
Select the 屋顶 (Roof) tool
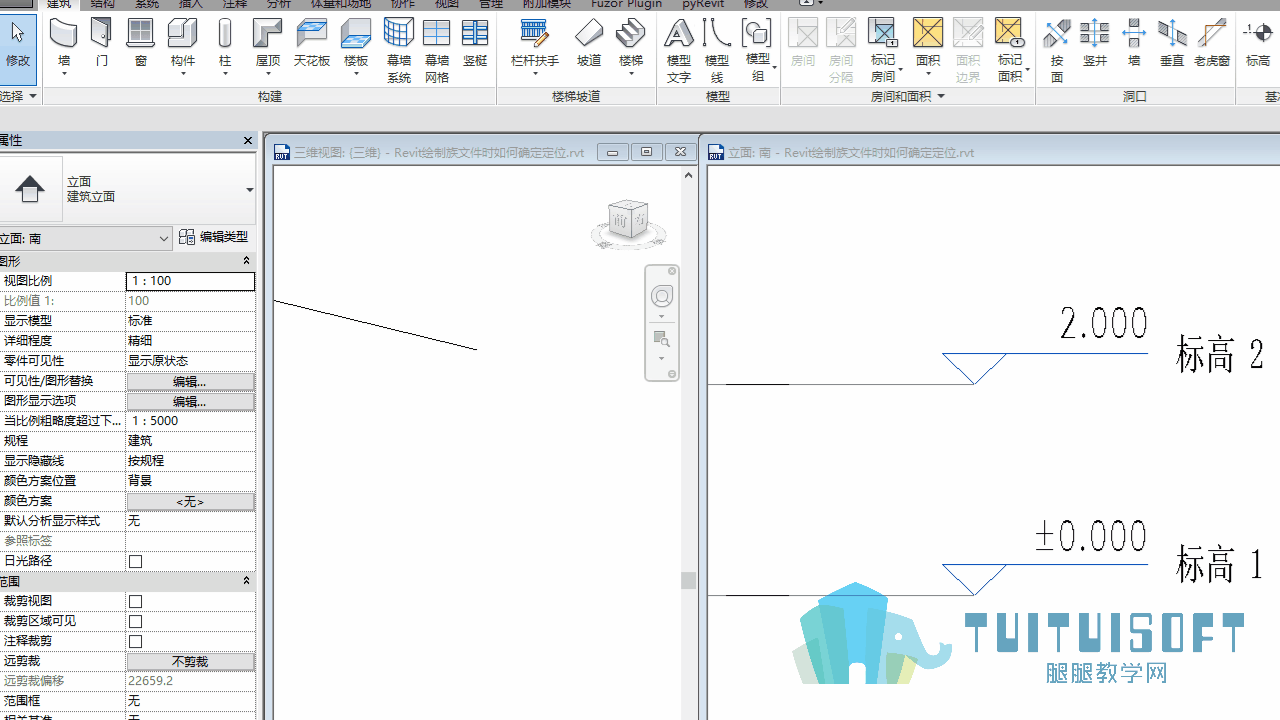[268, 46]
